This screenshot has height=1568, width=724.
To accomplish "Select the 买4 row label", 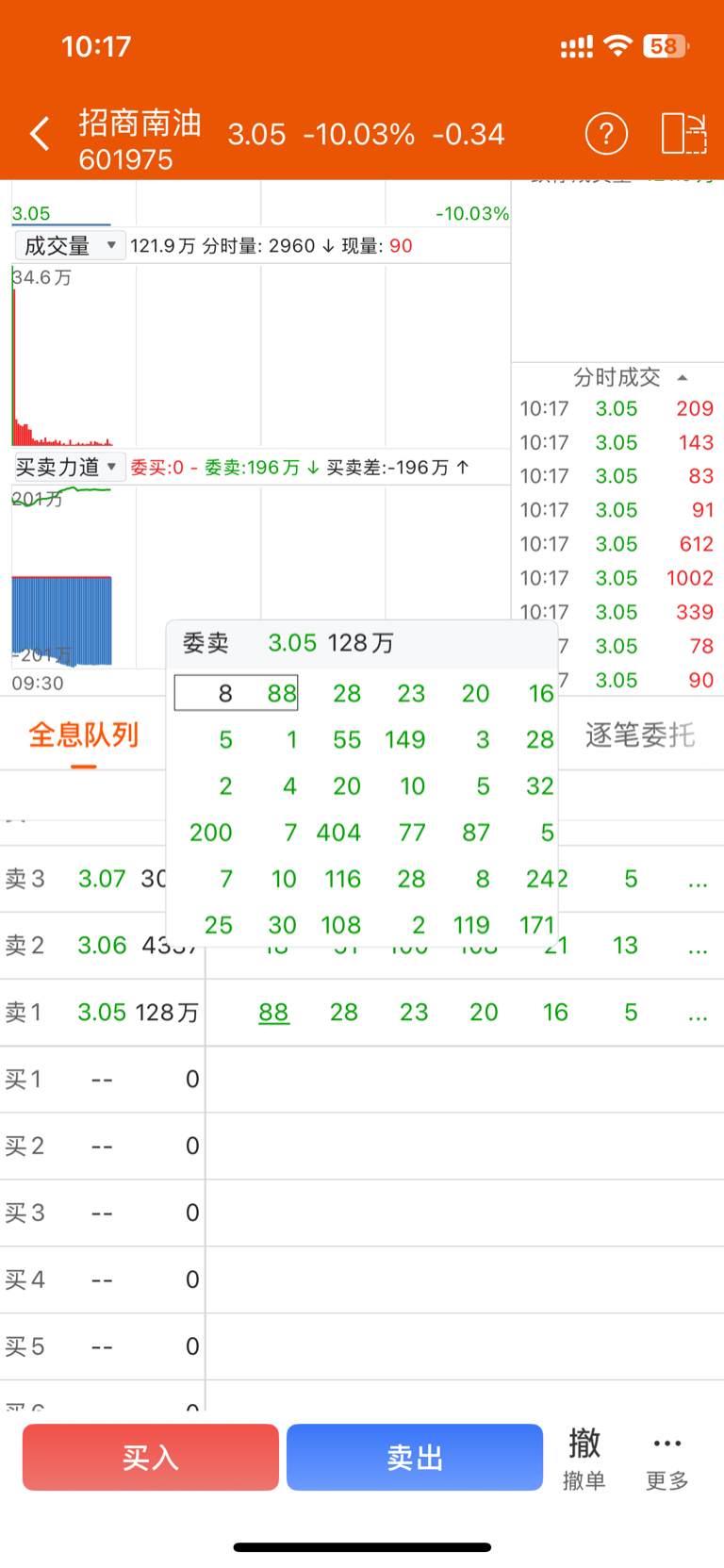I will pos(25,1280).
